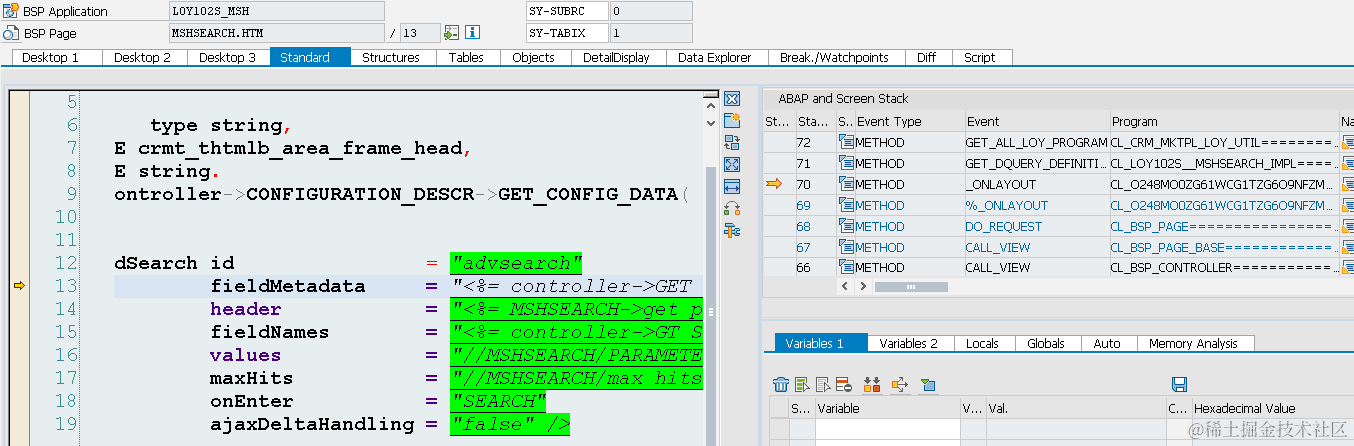Click the navigation icon at right of row 71
Image resolution: width=1354 pixels, height=446 pixels.
(x=1347, y=163)
